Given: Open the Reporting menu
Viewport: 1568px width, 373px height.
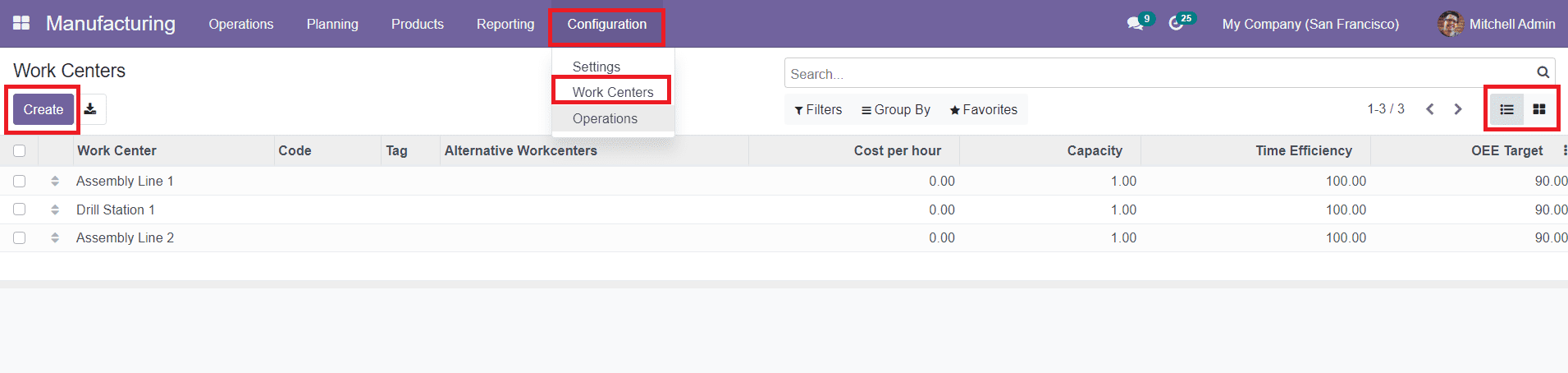Looking at the screenshot, I should (x=505, y=24).
